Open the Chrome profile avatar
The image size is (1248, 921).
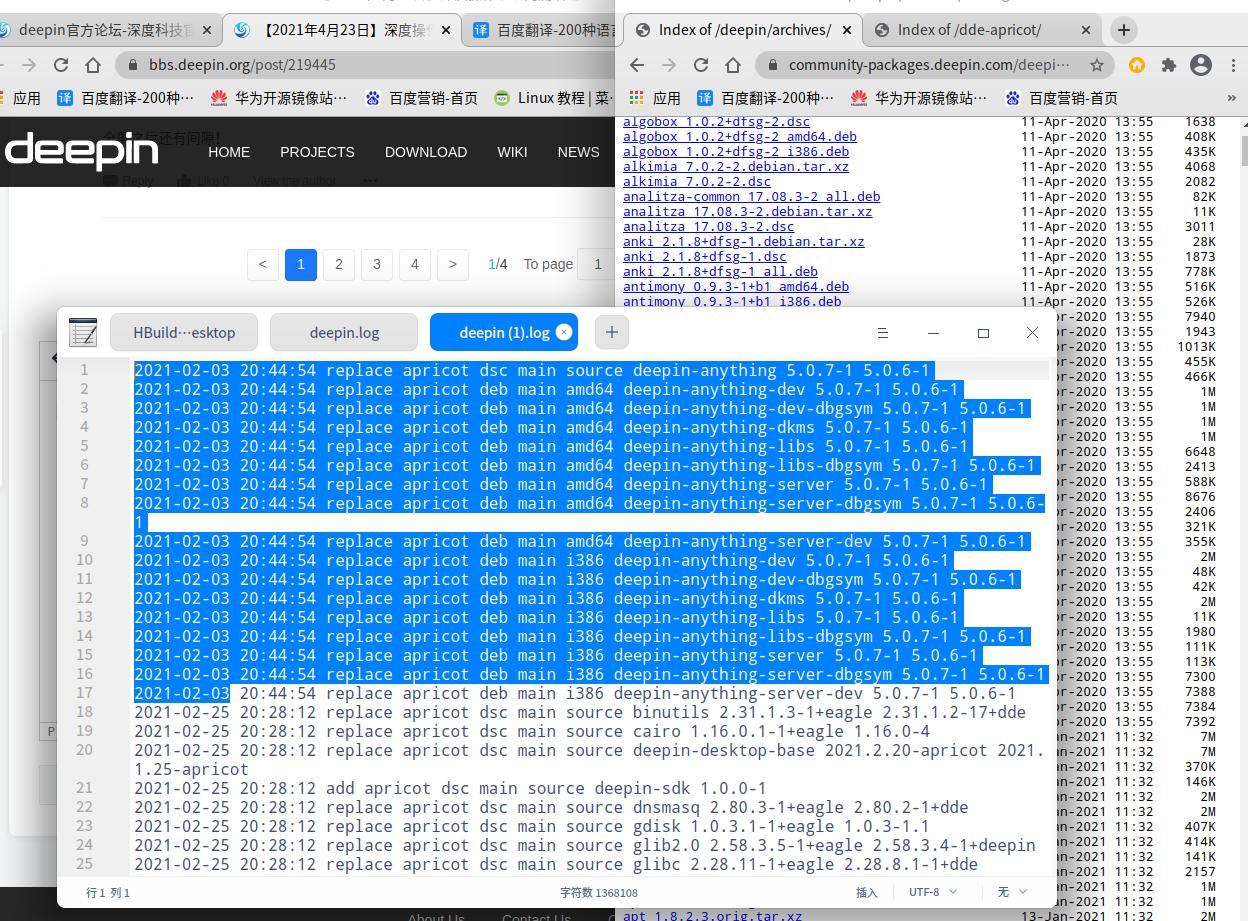coord(1201,65)
